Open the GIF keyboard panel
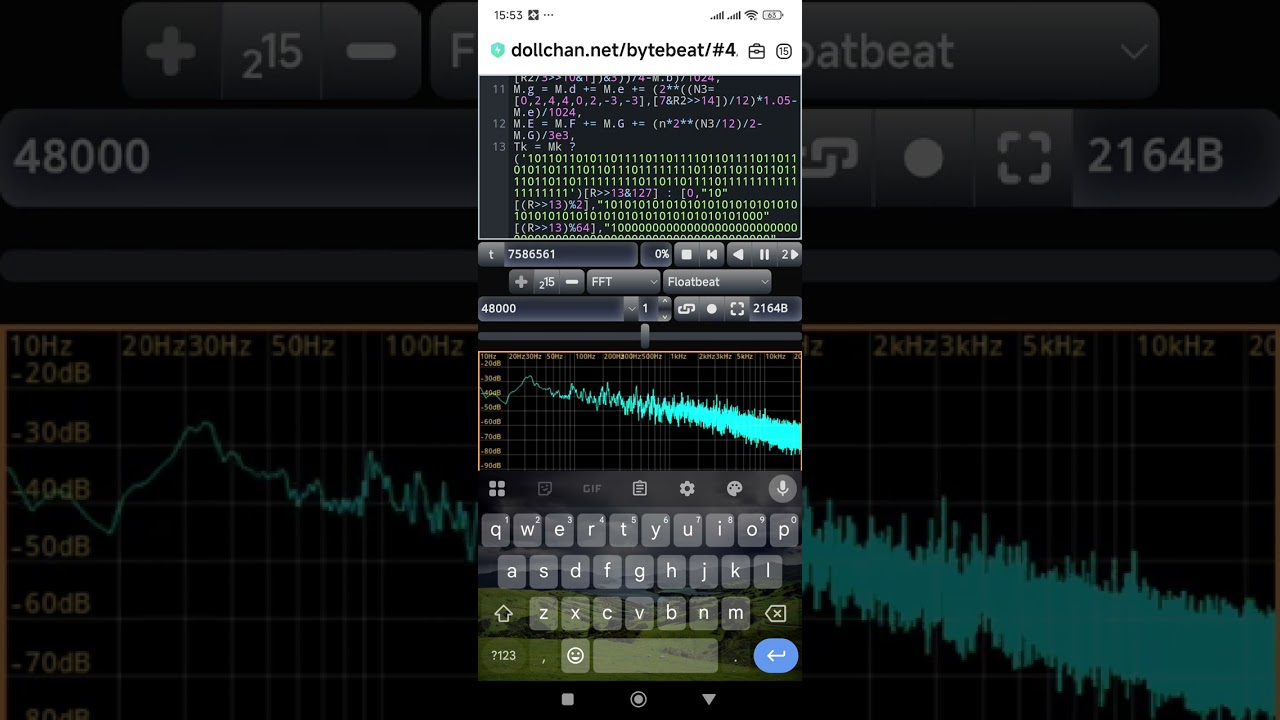Image resolution: width=1280 pixels, height=720 pixels. (x=592, y=489)
